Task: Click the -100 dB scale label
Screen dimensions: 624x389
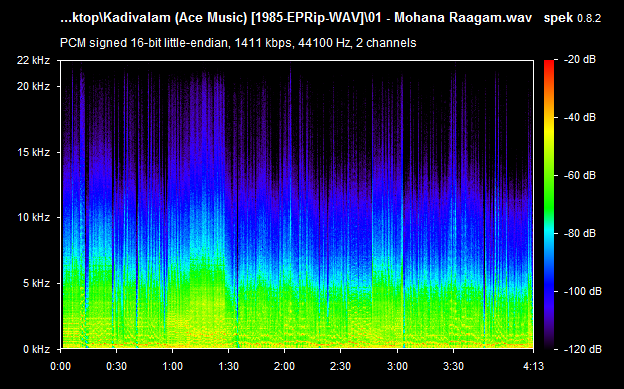Action: tap(583, 291)
